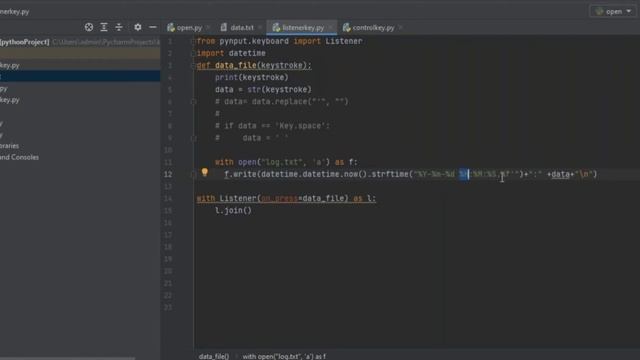
Task: Click the Python icon on listenerkey.py tab
Action: 276,27
